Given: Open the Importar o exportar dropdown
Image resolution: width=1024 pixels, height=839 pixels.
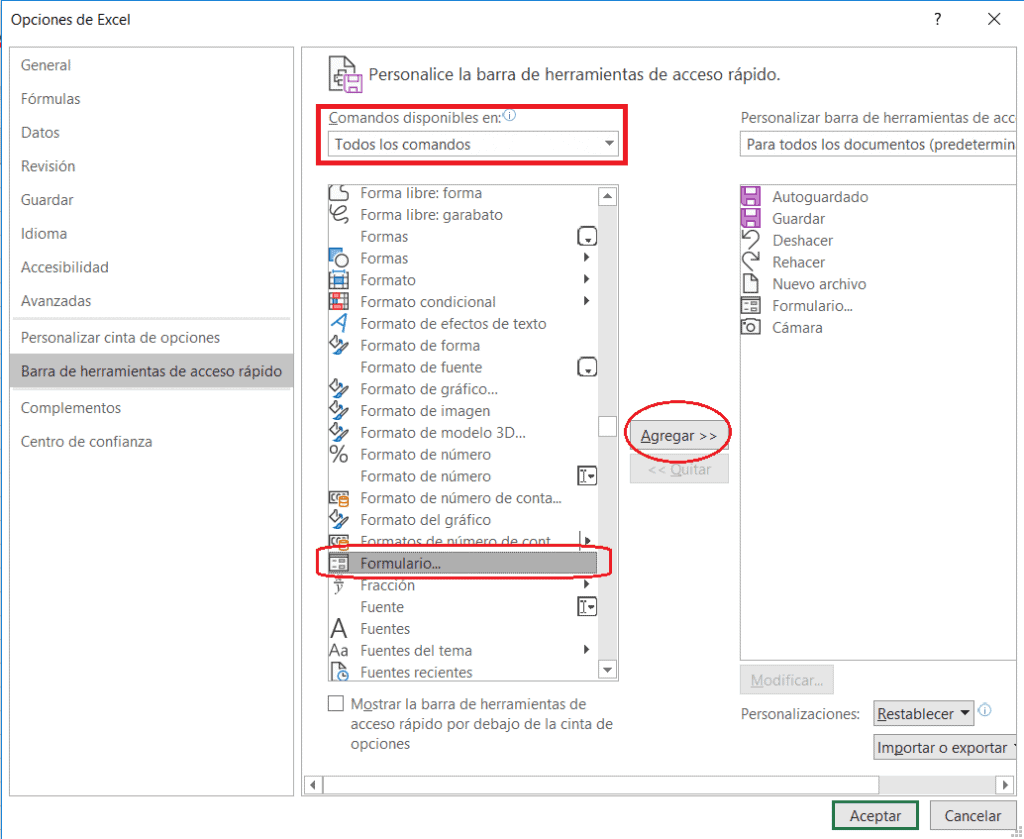Looking at the screenshot, I should point(946,748).
